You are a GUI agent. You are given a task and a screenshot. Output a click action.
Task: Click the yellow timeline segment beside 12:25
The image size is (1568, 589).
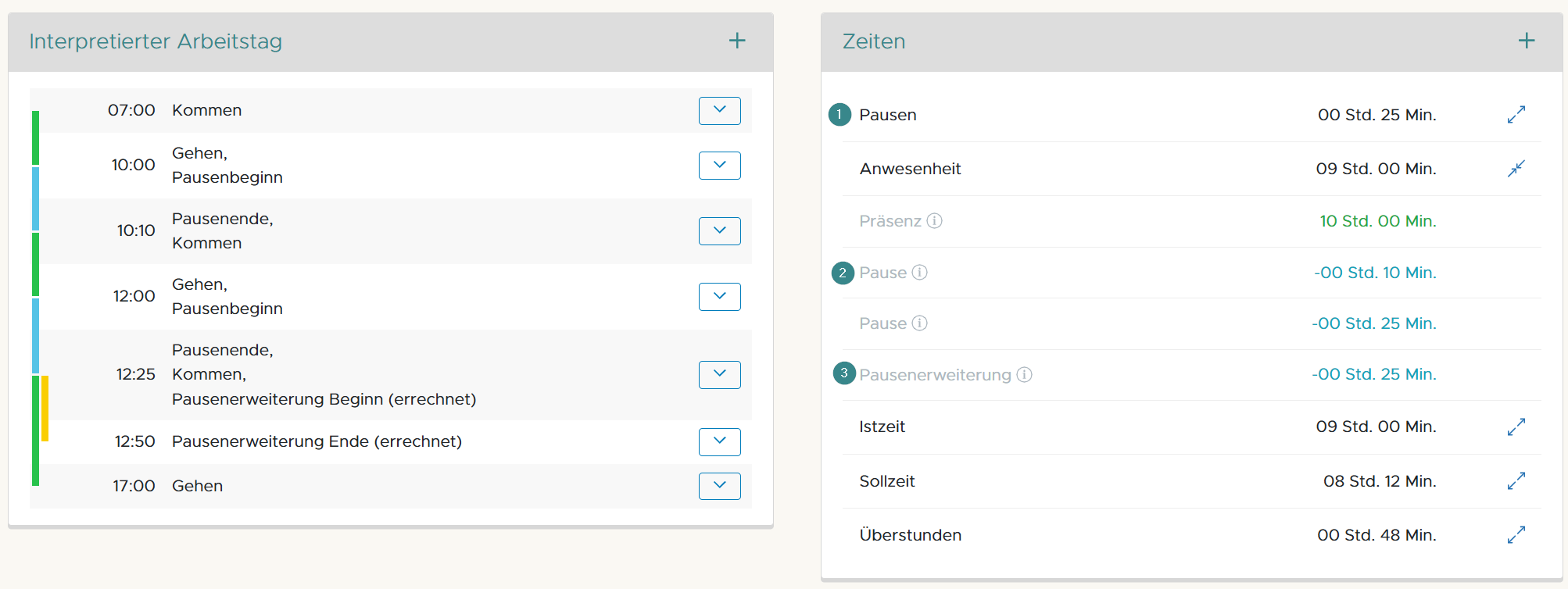[x=46, y=406]
